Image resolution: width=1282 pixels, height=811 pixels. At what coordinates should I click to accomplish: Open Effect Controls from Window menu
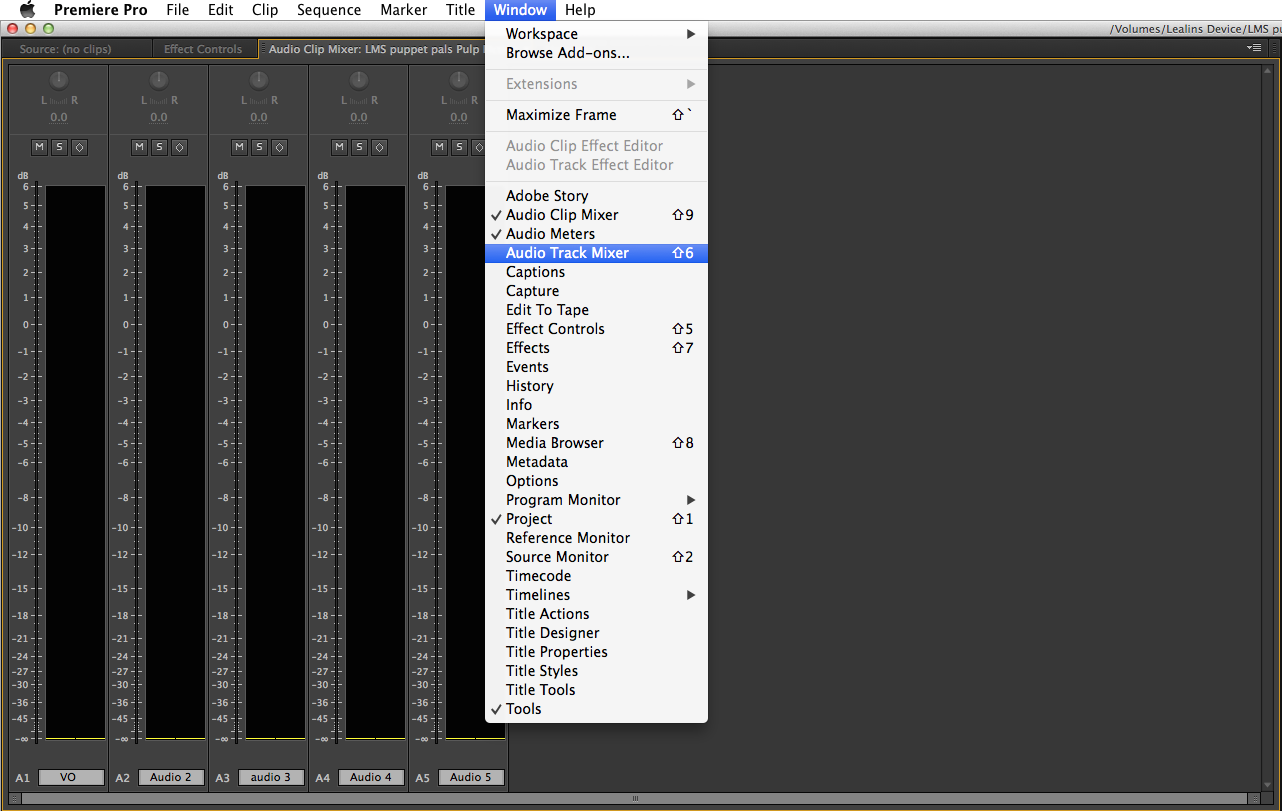tap(596, 329)
